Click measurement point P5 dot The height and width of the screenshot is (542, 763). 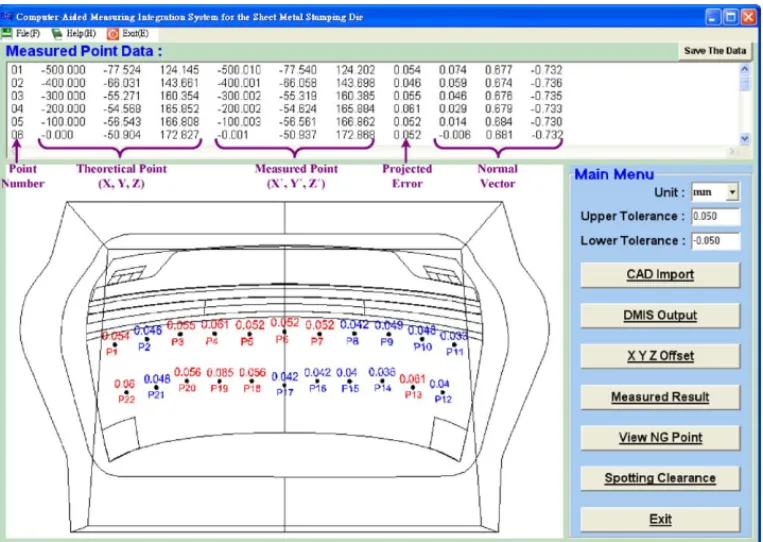249,334
